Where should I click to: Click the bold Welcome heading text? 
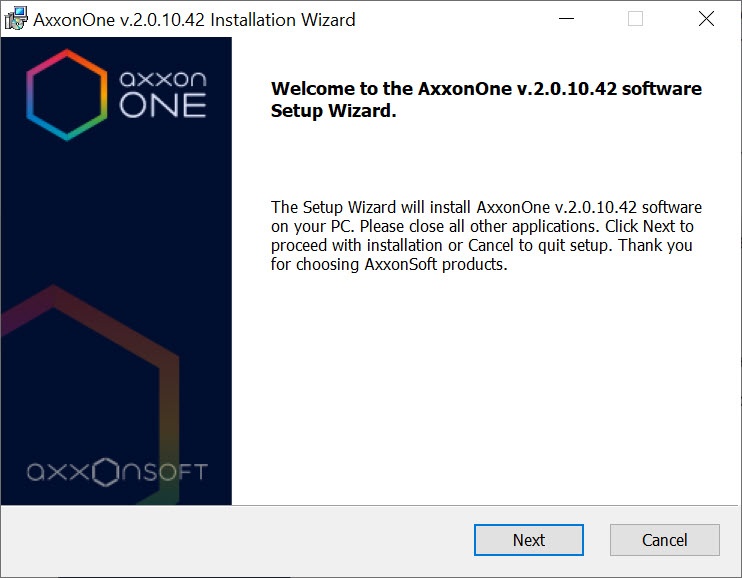tap(486, 89)
